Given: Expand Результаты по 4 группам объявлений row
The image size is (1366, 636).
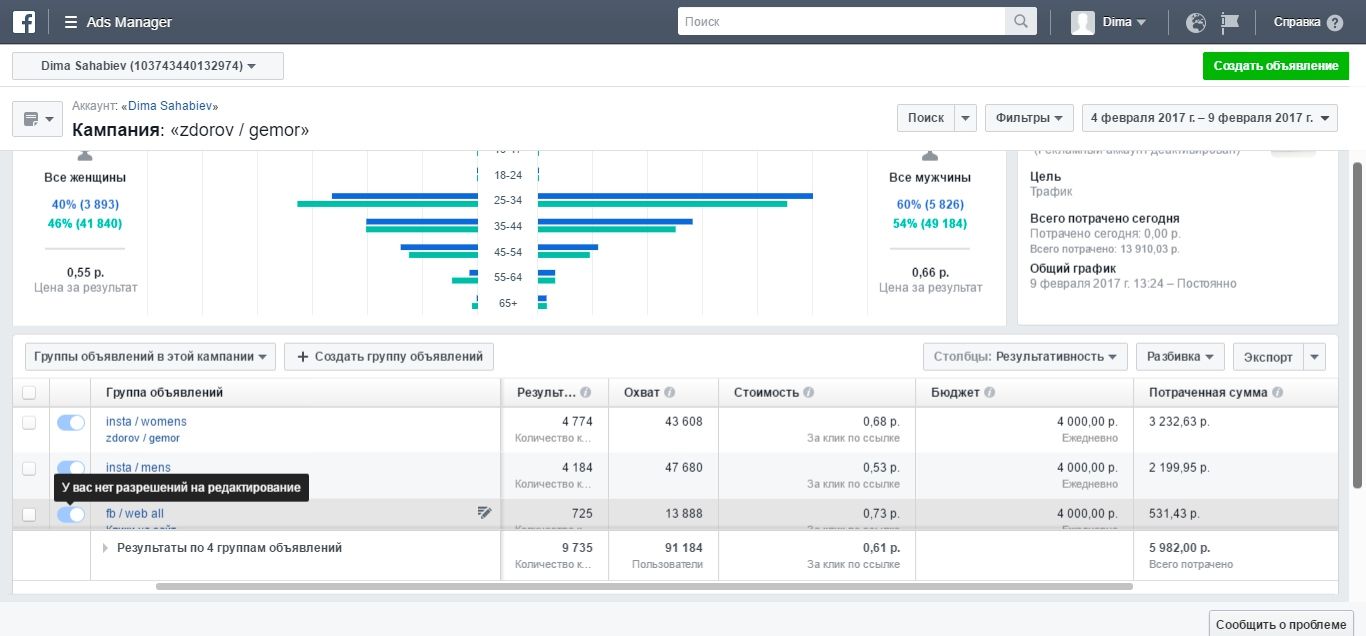Looking at the screenshot, I should coord(105,548).
